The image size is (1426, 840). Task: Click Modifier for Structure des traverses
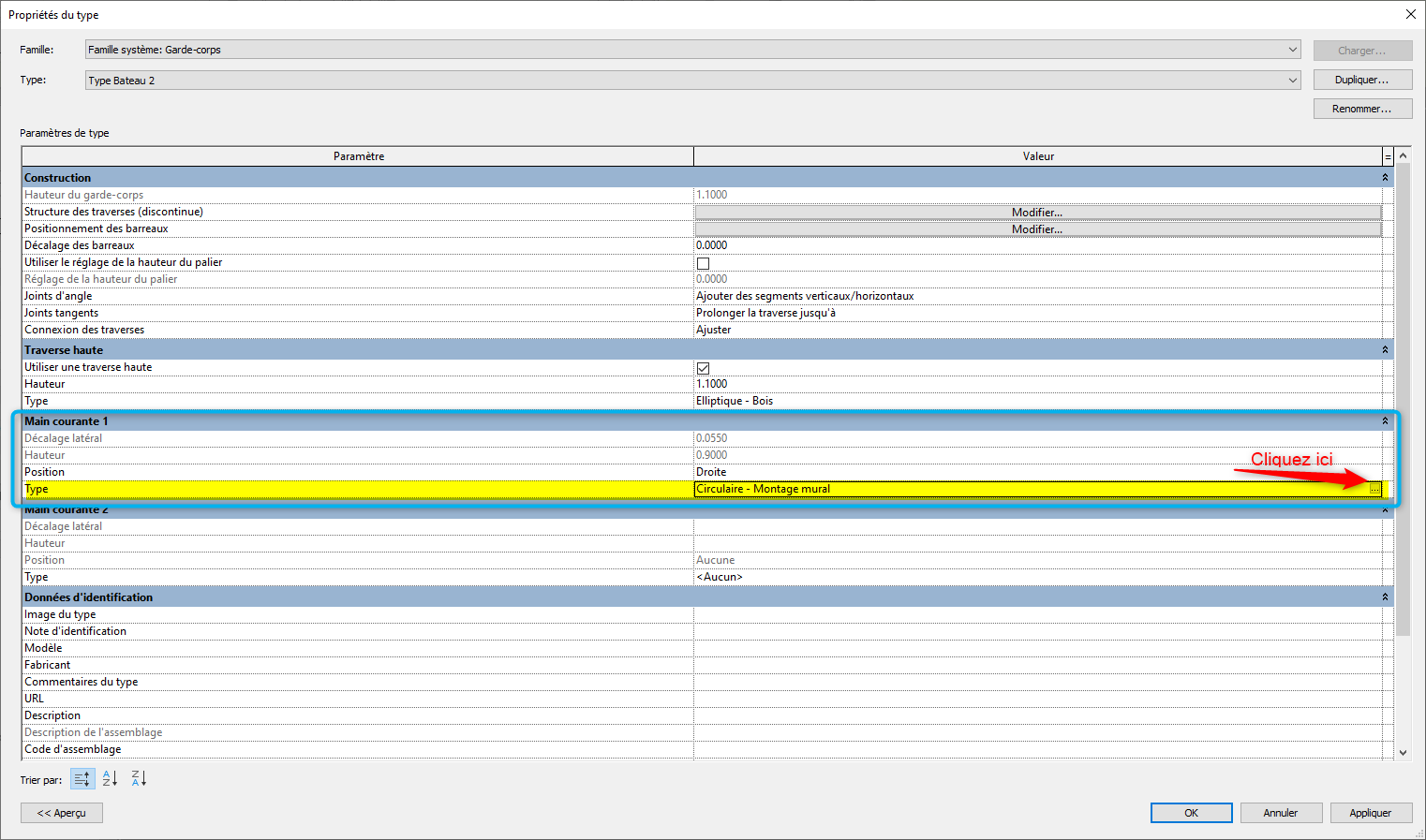(x=1037, y=213)
